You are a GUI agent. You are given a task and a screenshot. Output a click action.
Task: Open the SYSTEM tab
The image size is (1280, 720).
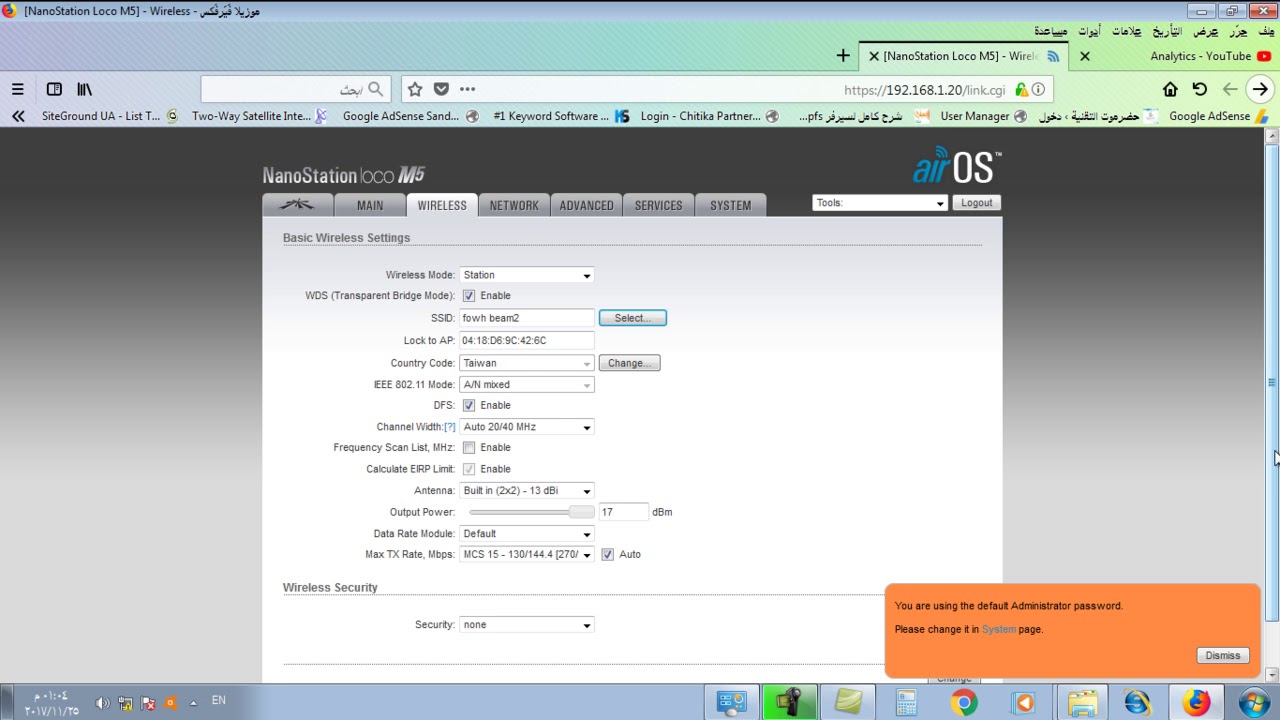click(730, 205)
